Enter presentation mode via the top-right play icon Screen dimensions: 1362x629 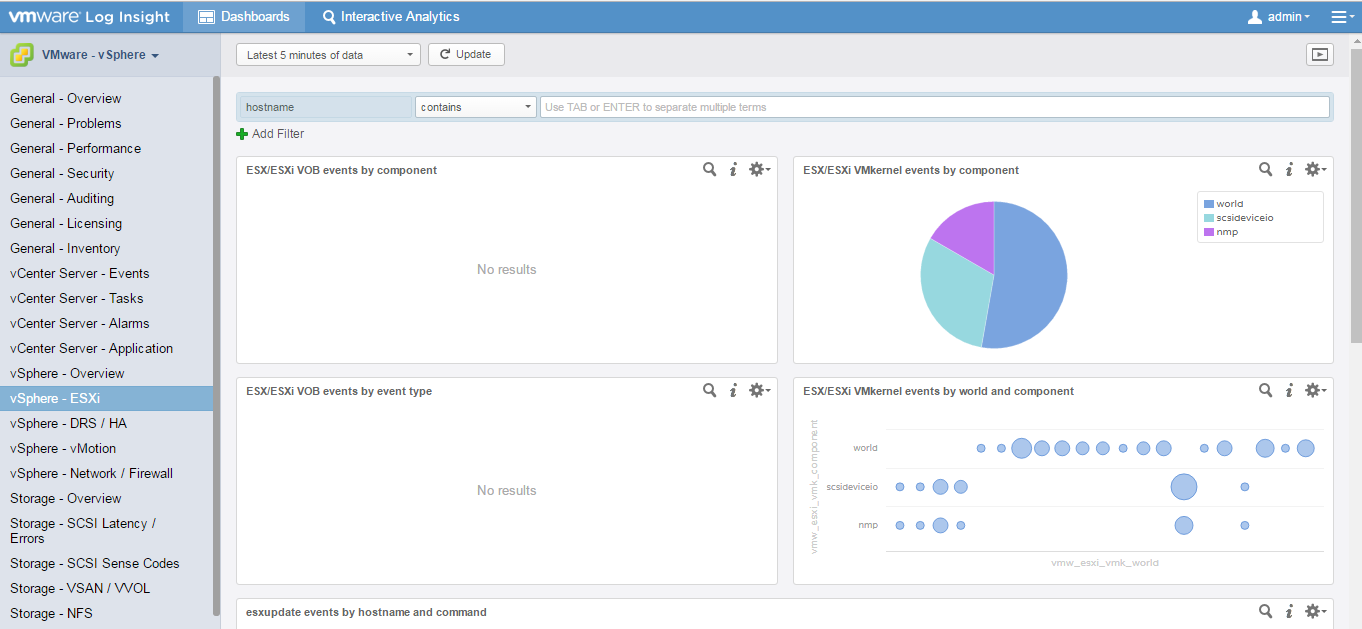[1320, 54]
